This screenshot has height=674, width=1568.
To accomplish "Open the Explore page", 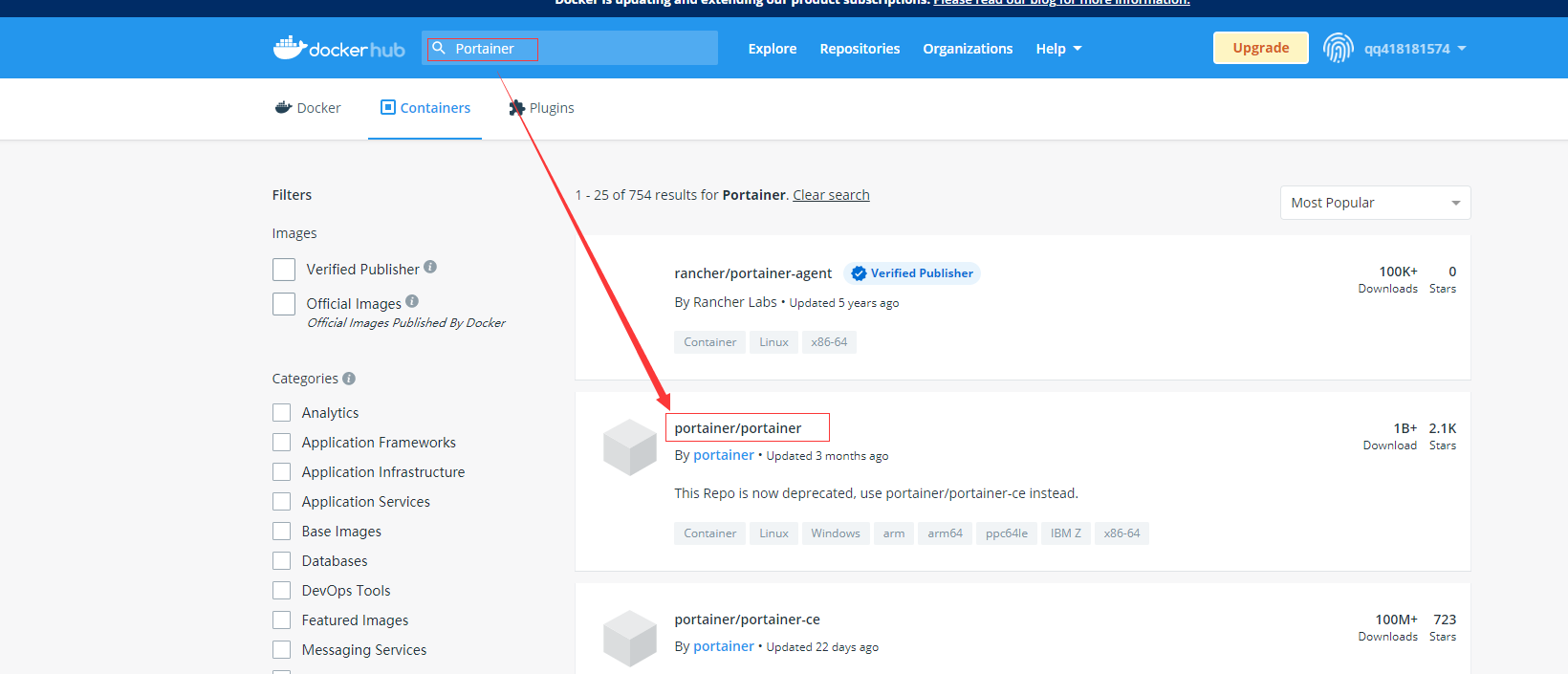I will pos(773,49).
